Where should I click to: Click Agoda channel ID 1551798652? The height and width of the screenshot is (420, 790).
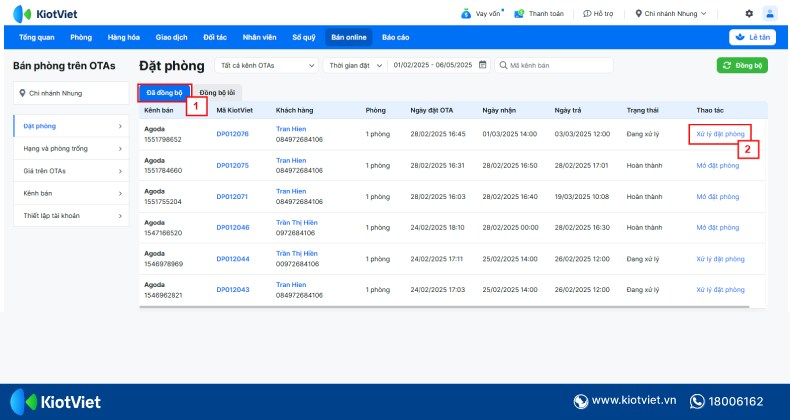point(163,139)
